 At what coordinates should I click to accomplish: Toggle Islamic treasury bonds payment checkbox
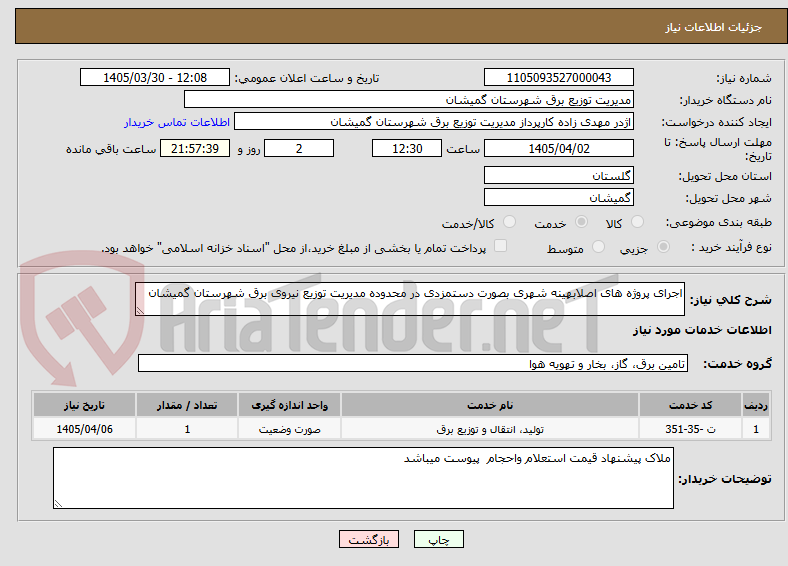coord(500,246)
